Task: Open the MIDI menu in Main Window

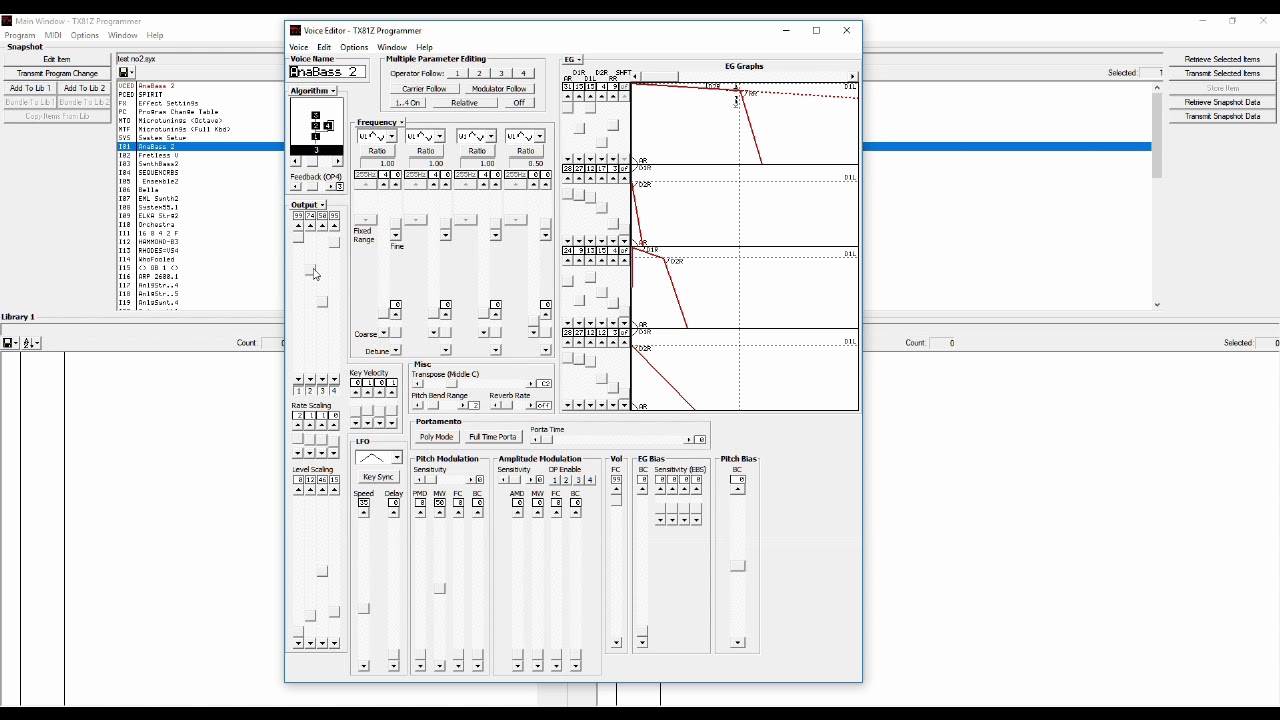Action: [x=53, y=35]
